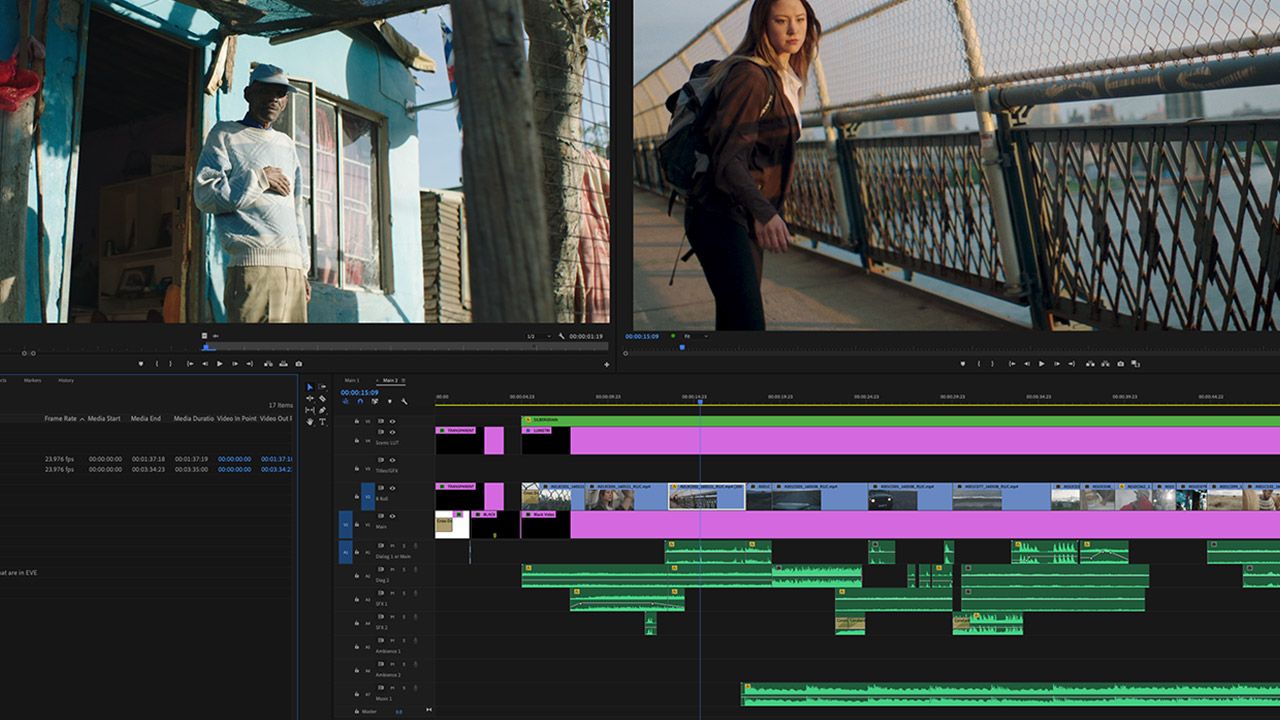1280x720 pixels.
Task: Toggle Linked Selection in timeline header
Action: 374,401
